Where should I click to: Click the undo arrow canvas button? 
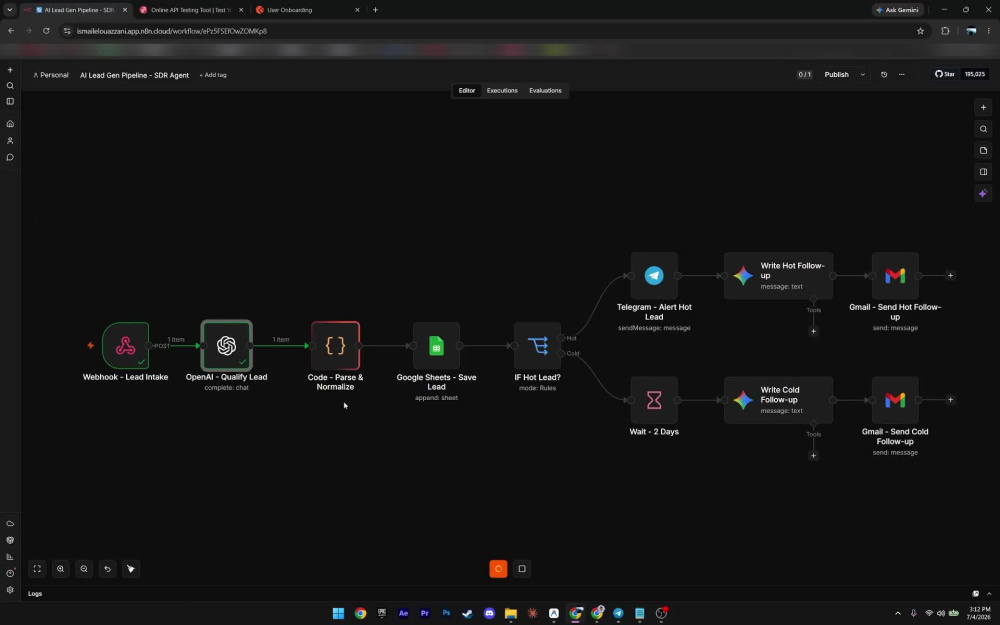pos(108,569)
